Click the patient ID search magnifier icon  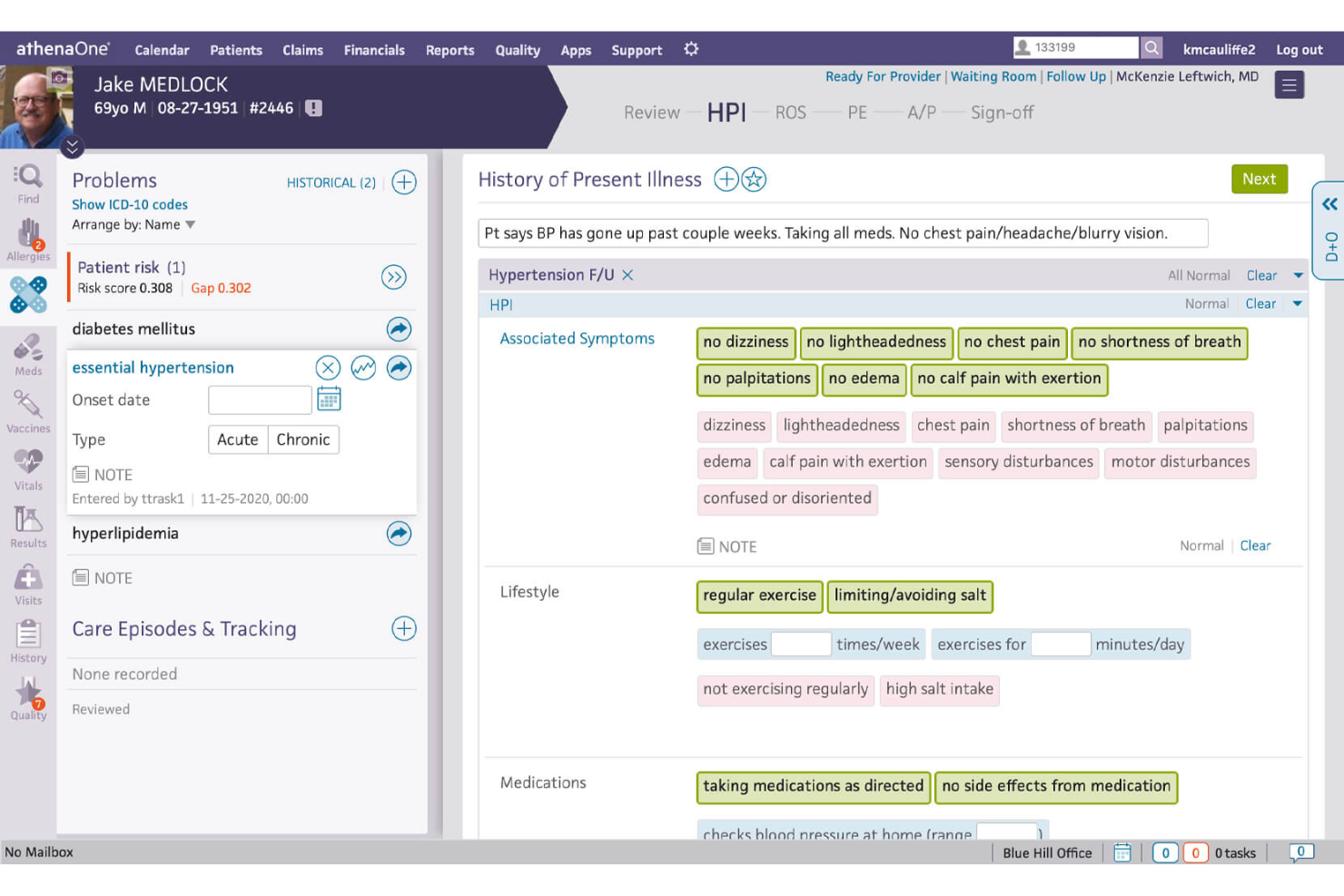[1151, 46]
